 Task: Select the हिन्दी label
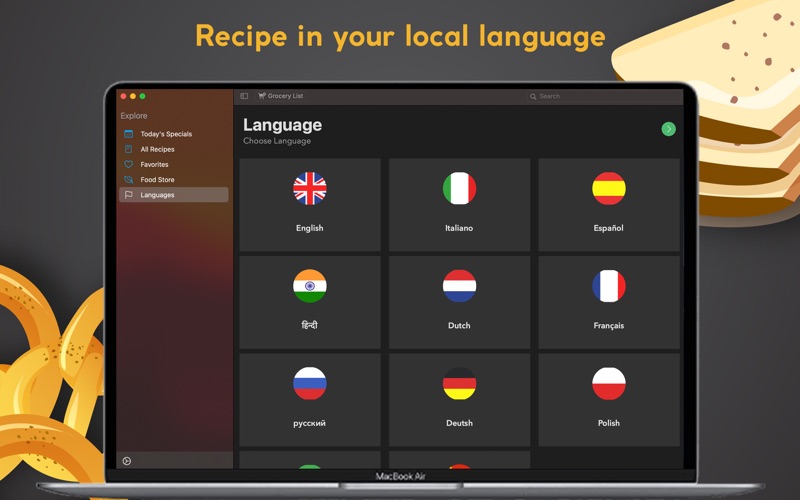coord(310,325)
